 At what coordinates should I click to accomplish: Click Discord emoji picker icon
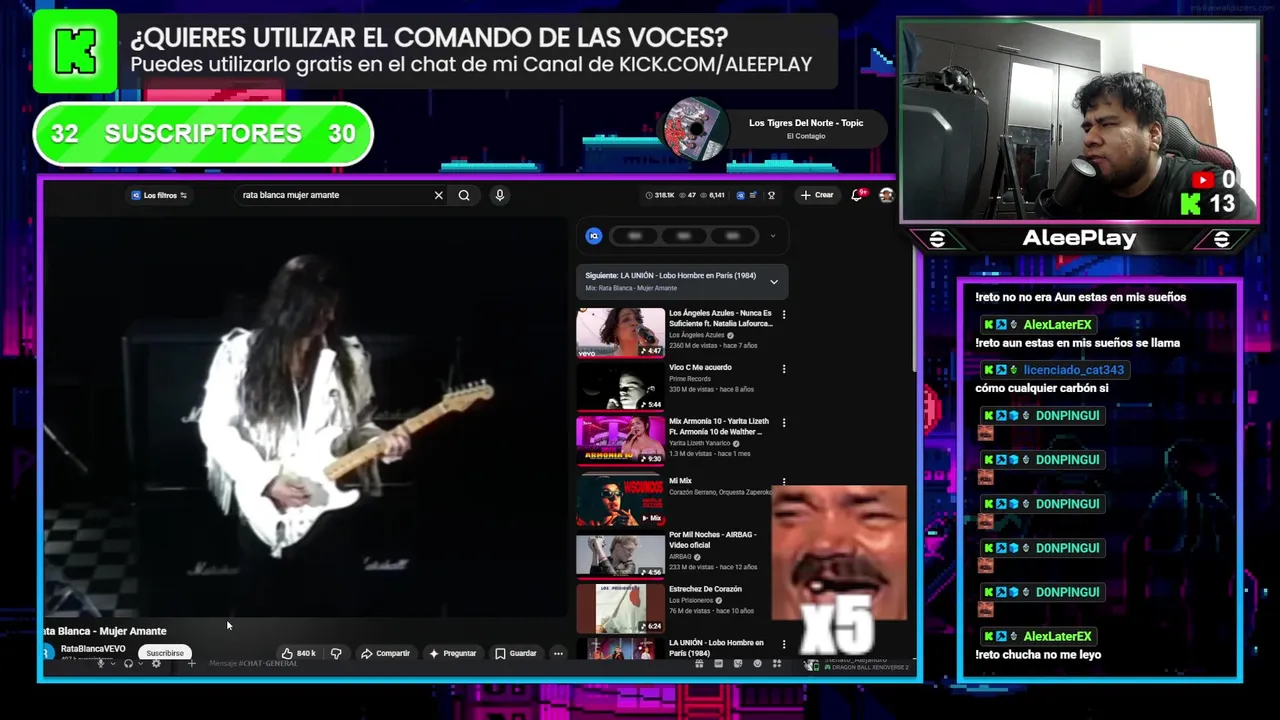click(757, 663)
